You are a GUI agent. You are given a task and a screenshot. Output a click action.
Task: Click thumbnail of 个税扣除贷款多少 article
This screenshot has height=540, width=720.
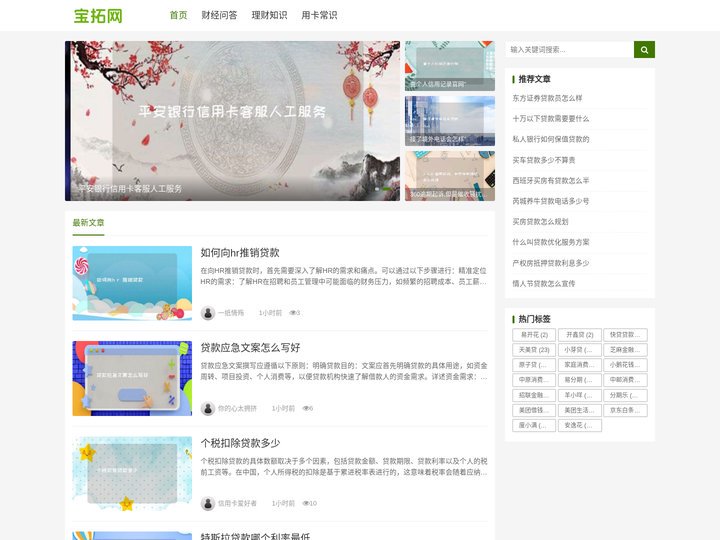coord(132,473)
